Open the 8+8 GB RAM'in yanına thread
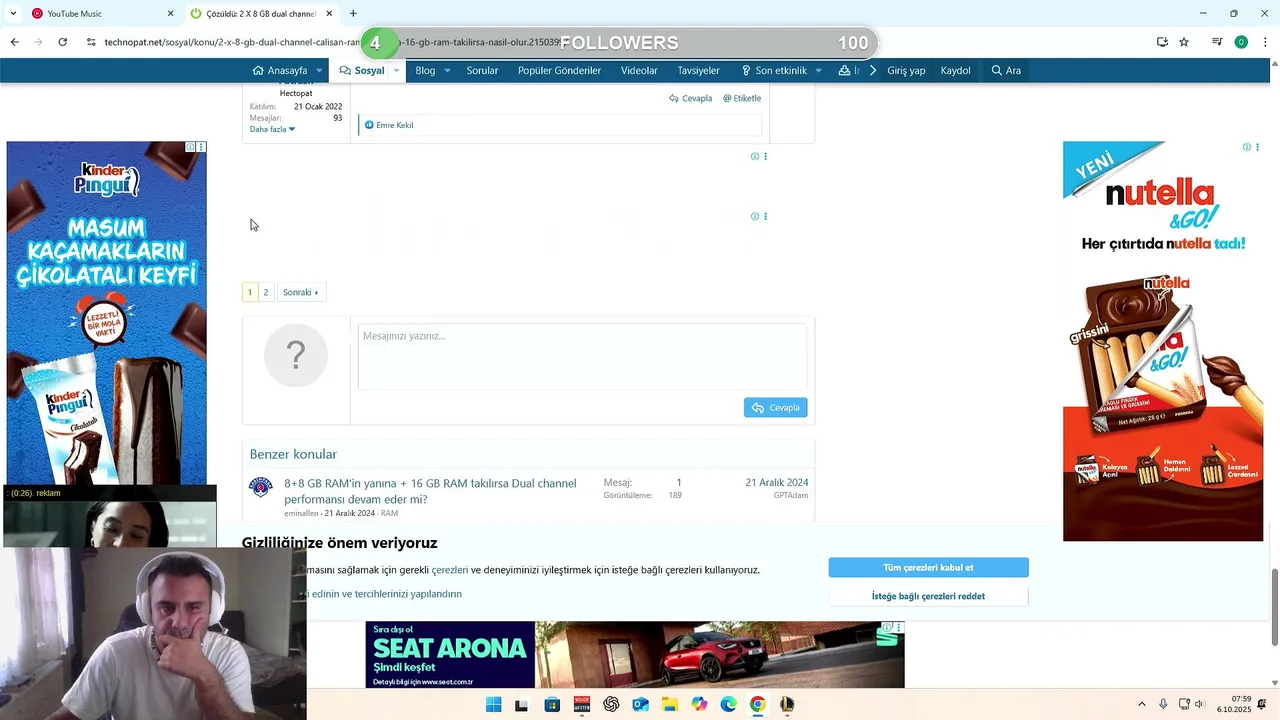1280x720 pixels. (430, 491)
